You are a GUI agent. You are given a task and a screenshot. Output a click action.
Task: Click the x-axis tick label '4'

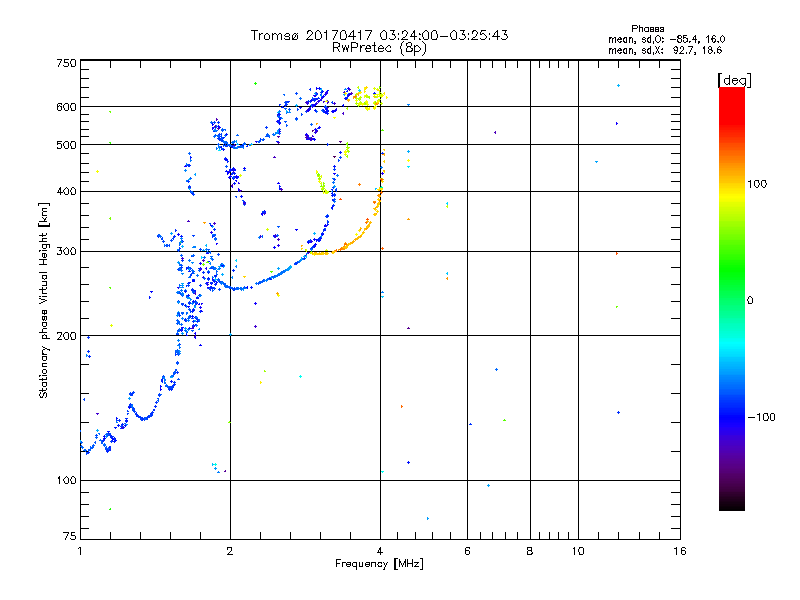[380, 551]
